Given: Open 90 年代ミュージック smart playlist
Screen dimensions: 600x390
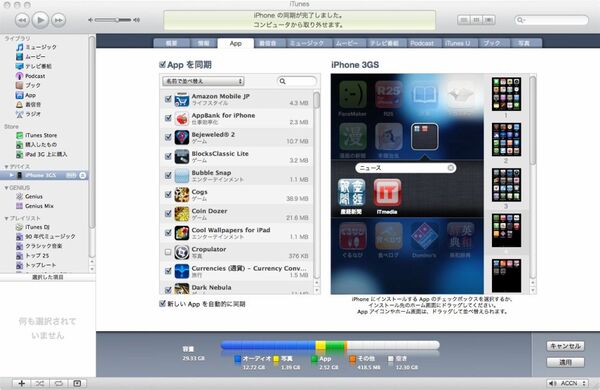Looking at the screenshot, I should [46, 237].
